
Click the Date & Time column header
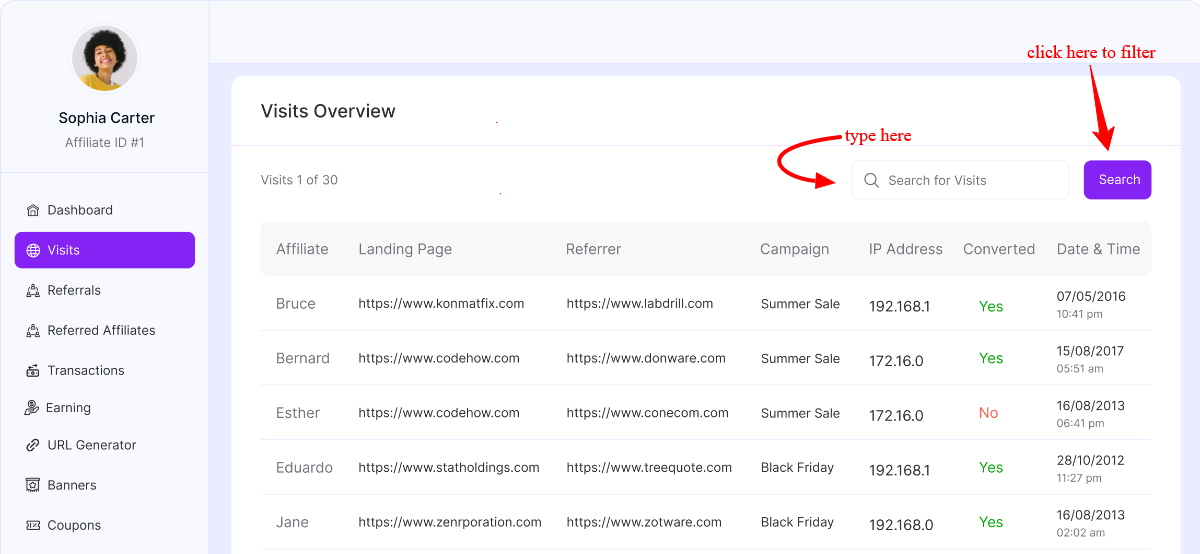click(1098, 249)
